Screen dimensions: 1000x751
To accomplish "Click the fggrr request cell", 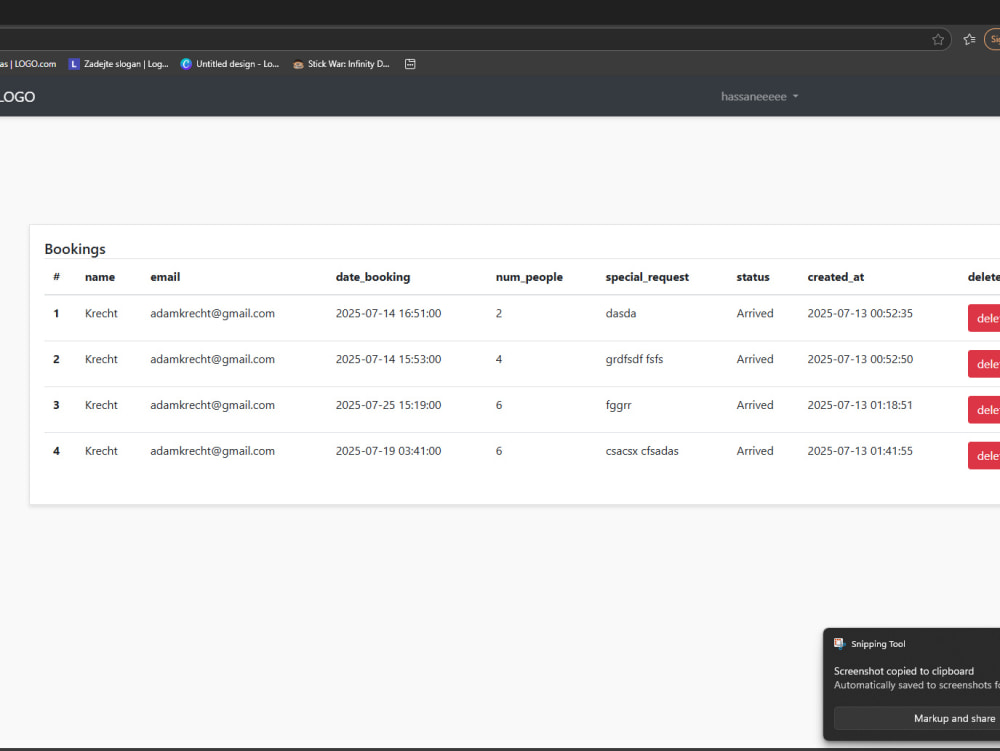I will tap(618, 405).
